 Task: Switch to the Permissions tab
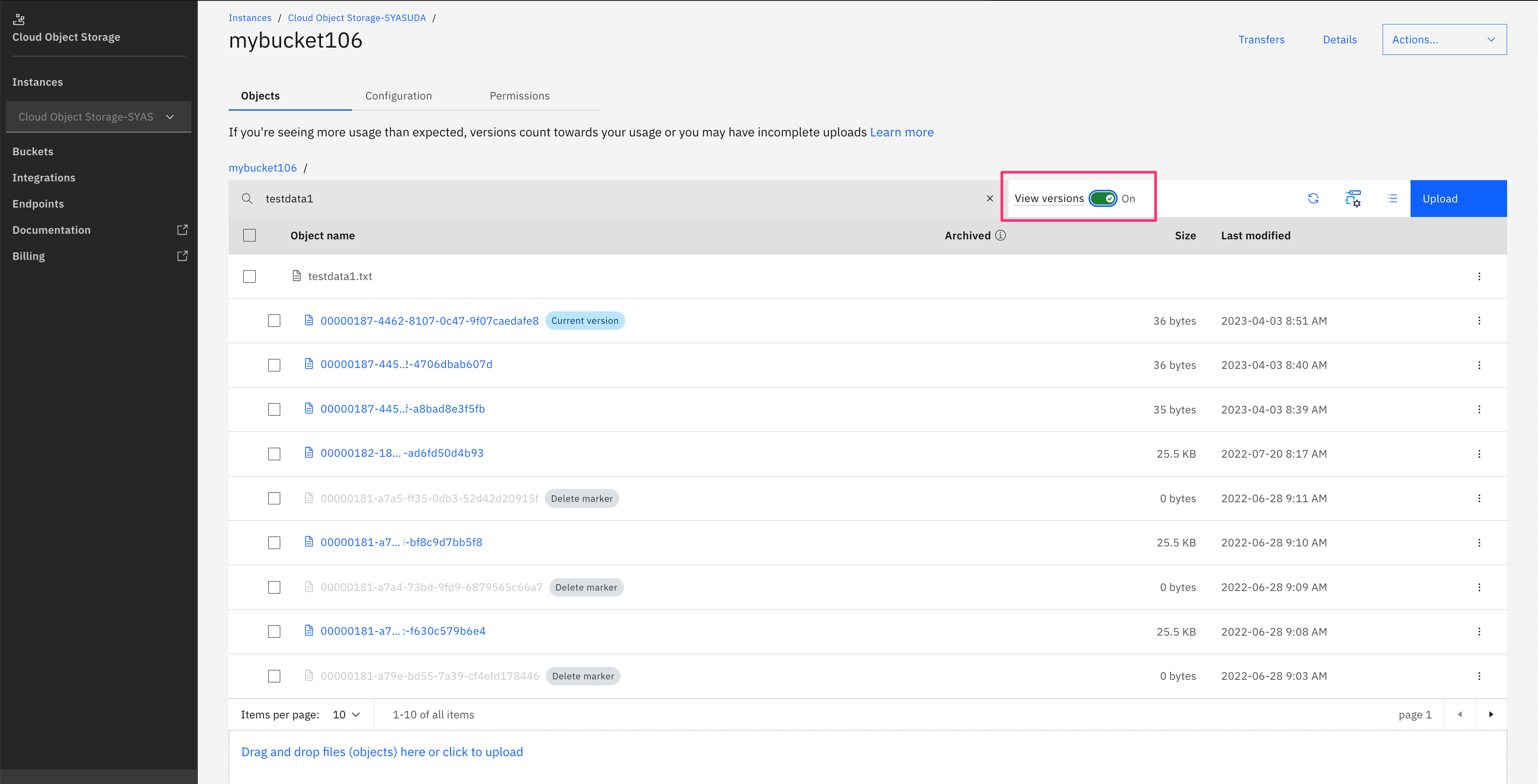519,96
